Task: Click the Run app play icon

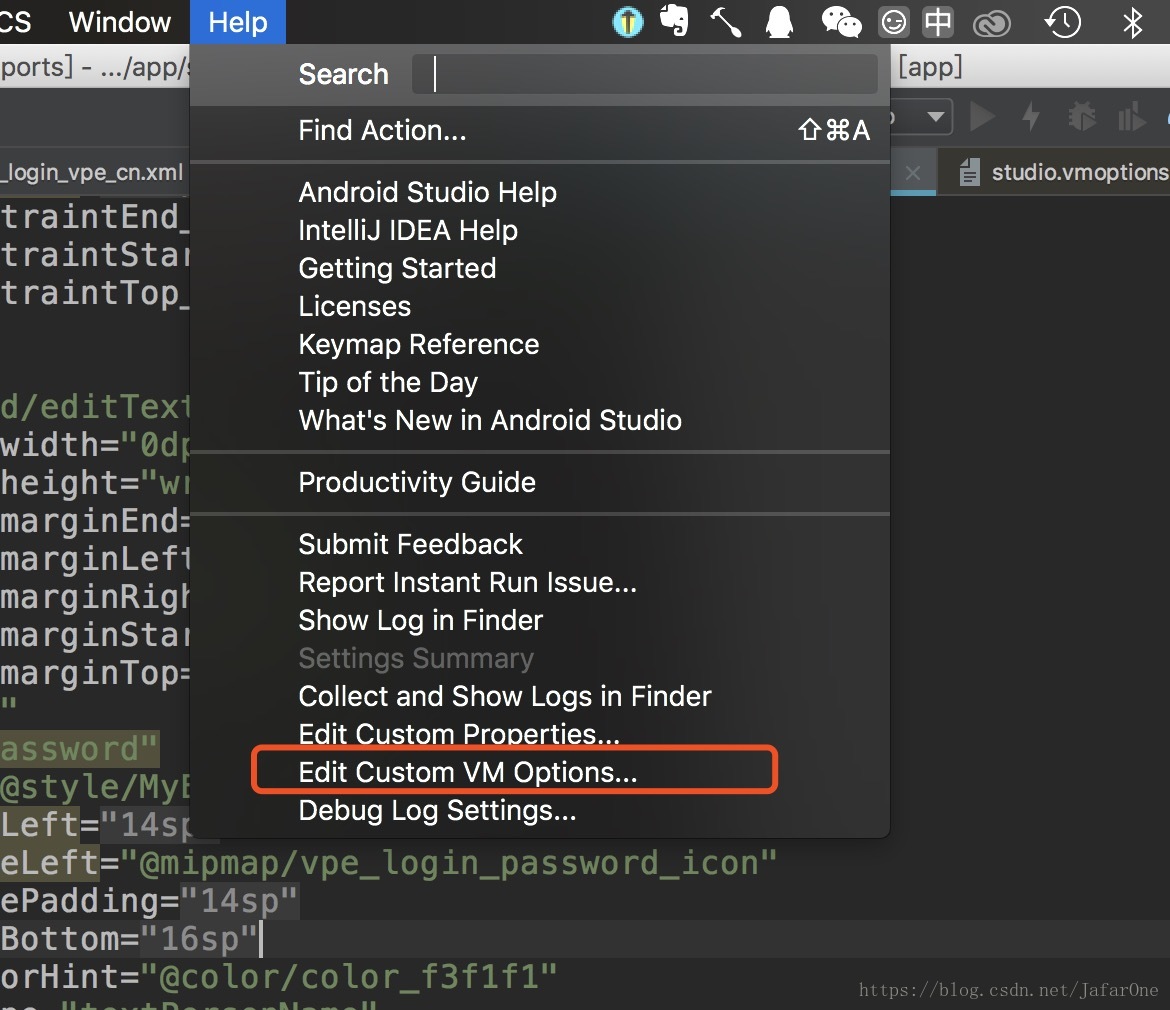Action: [x=983, y=117]
